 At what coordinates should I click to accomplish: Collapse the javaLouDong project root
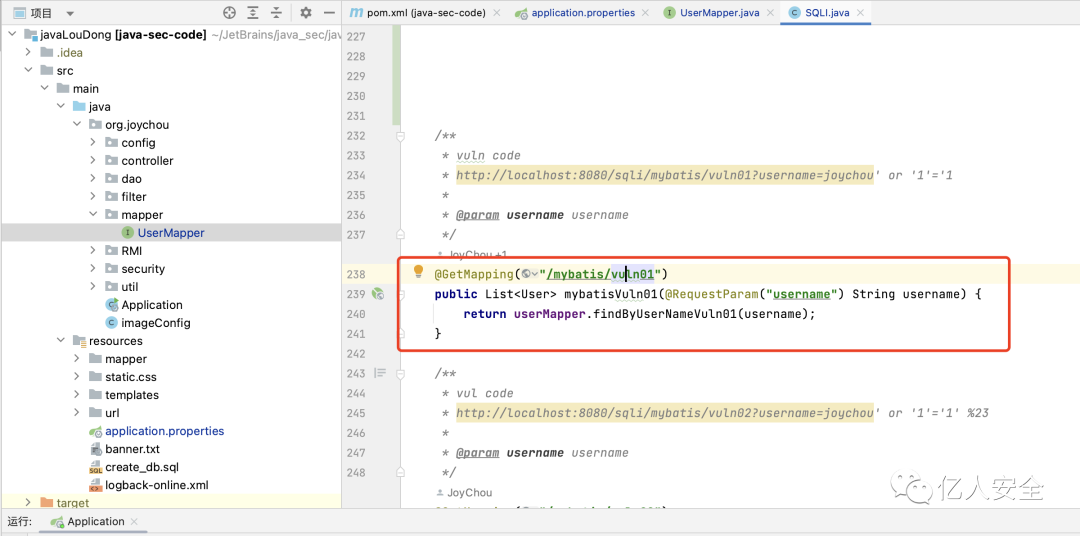pyautogui.click(x=11, y=34)
